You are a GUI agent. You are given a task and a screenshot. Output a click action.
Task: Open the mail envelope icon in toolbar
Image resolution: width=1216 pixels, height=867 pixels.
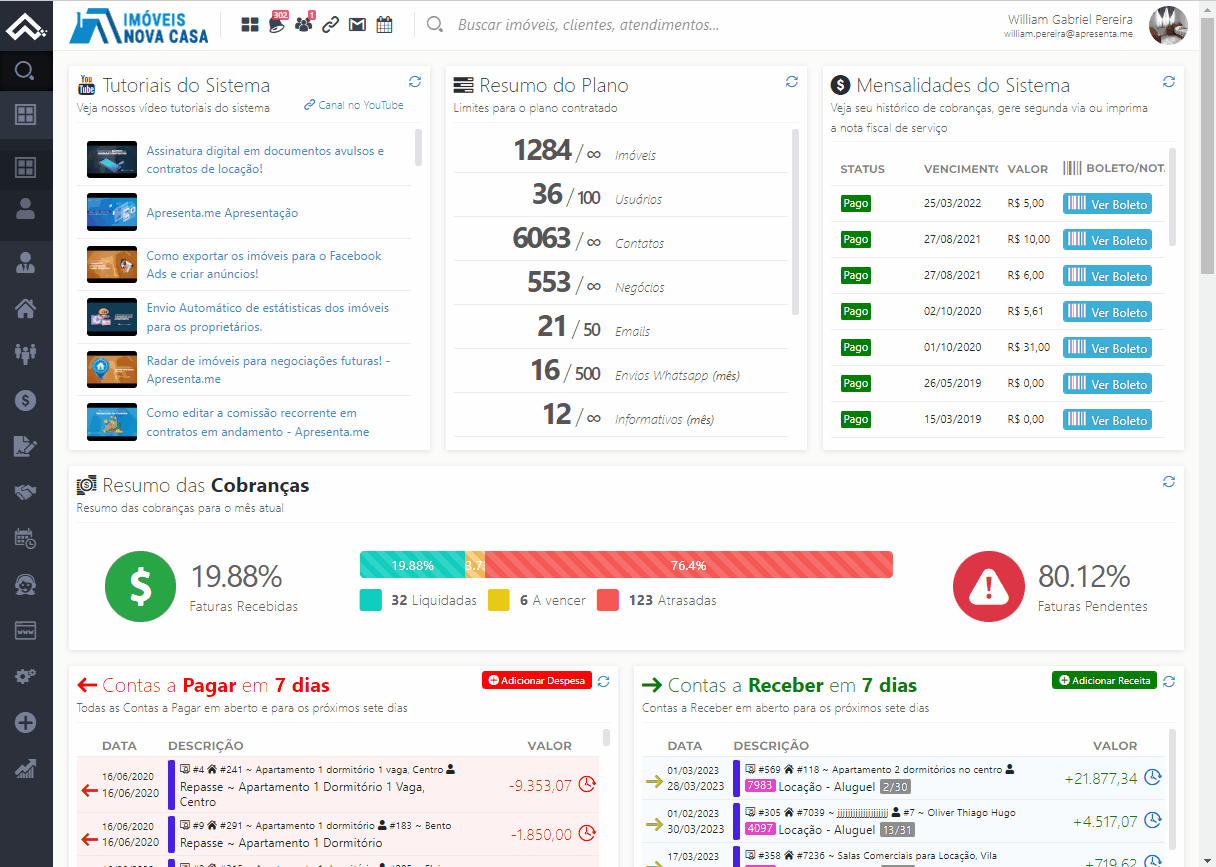357,25
